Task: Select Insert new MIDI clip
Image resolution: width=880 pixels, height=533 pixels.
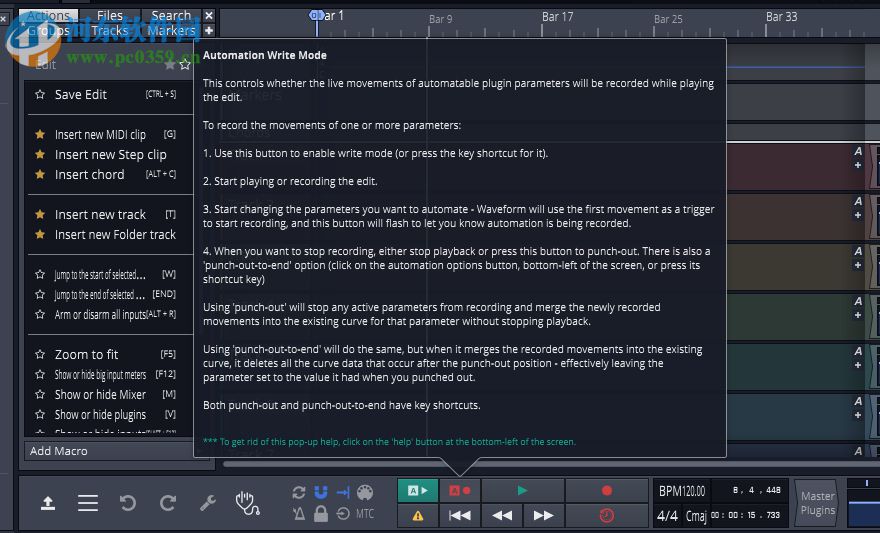Action: 109,135
